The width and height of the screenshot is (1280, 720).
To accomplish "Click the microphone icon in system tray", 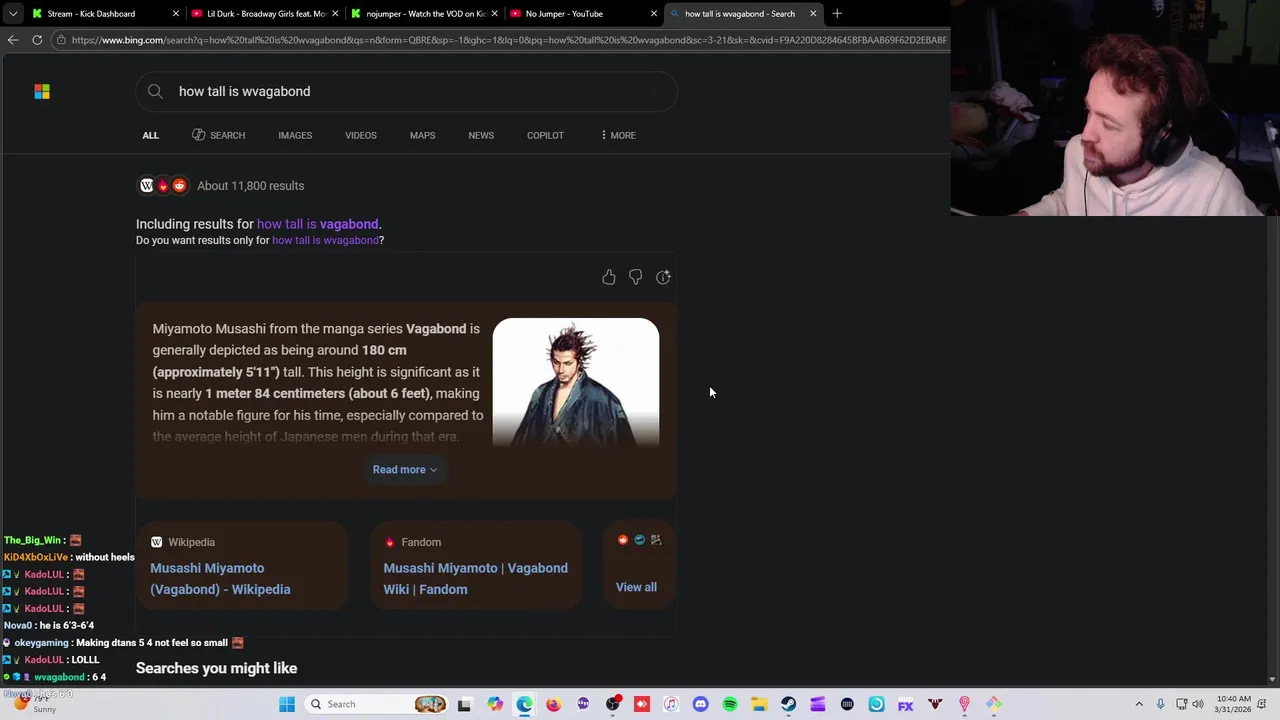I will click(1160, 704).
